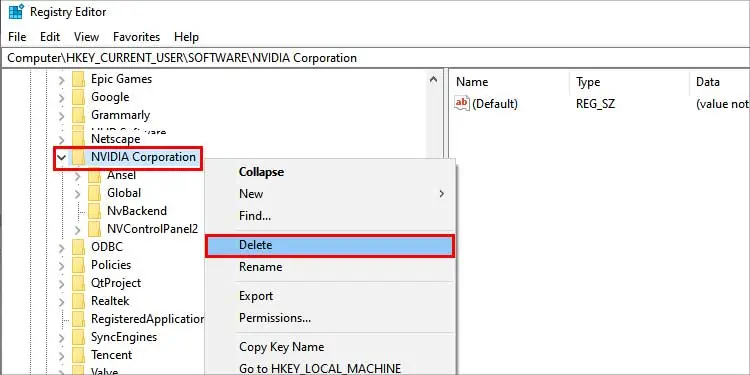Viewport: 750px width, 375px height.
Task: Expand the ODBC key
Action: [61, 247]
